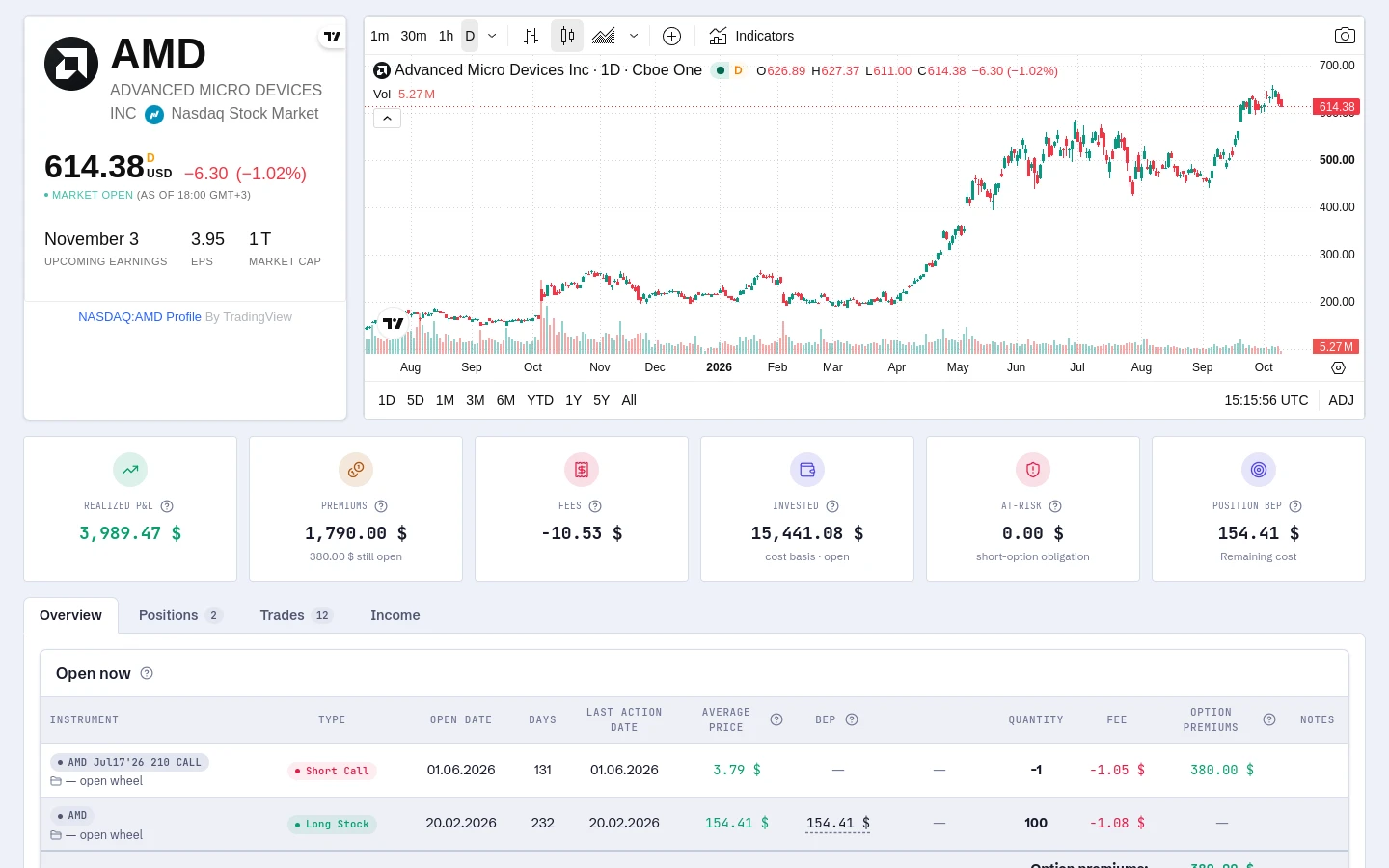This screenshot has width=1389, height=868.
Task: Click the 614.38 price label on axis
Action: tap(1337, 107)
